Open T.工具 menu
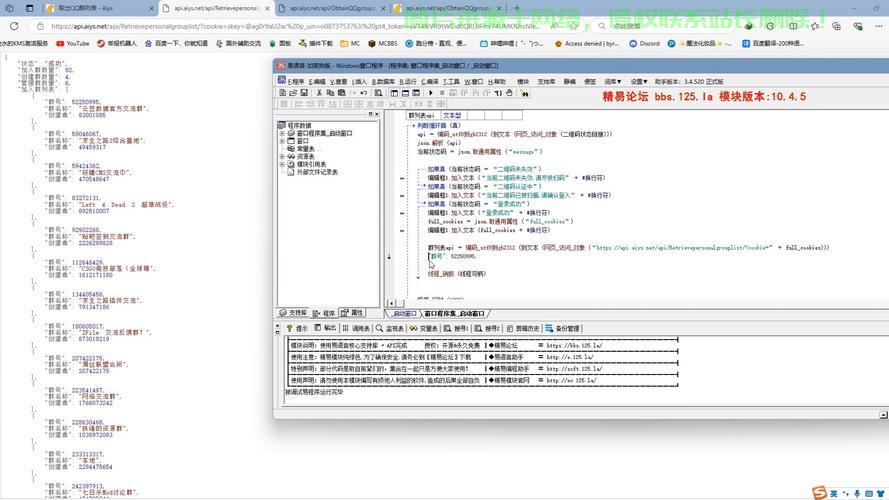This screenshot has width=889, height=500. coord(451,82)
